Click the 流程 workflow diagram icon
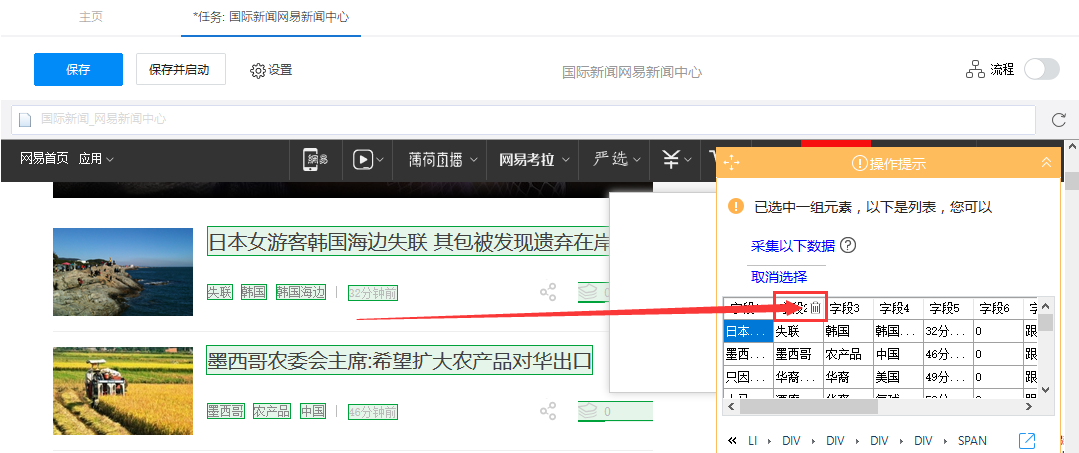 (975, 70)
